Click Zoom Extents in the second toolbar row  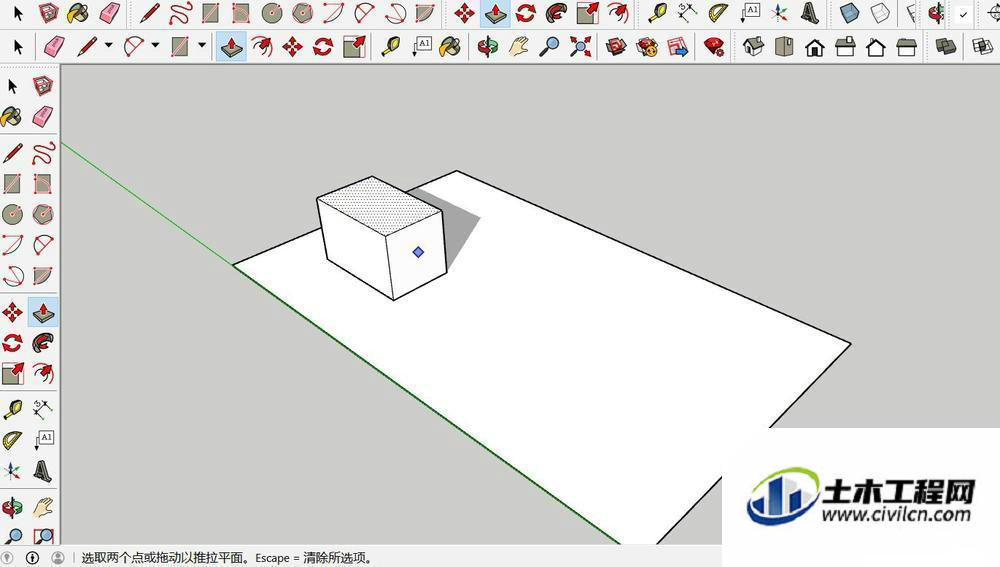(x=580, y=47)
